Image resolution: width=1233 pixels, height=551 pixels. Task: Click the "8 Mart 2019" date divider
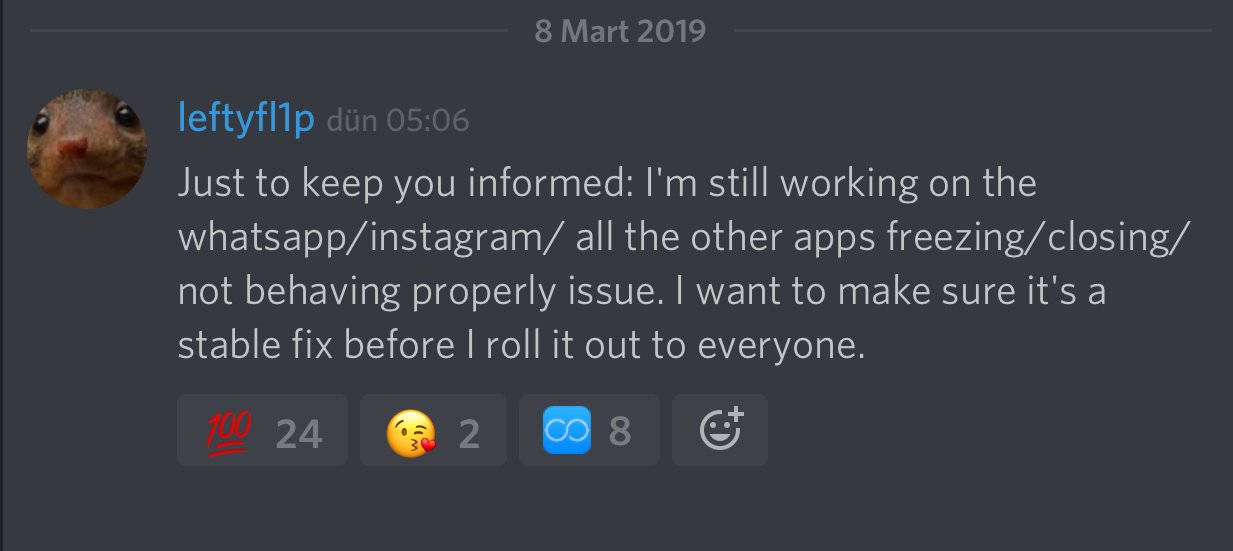pyautogui.click(x=620, y=31)
